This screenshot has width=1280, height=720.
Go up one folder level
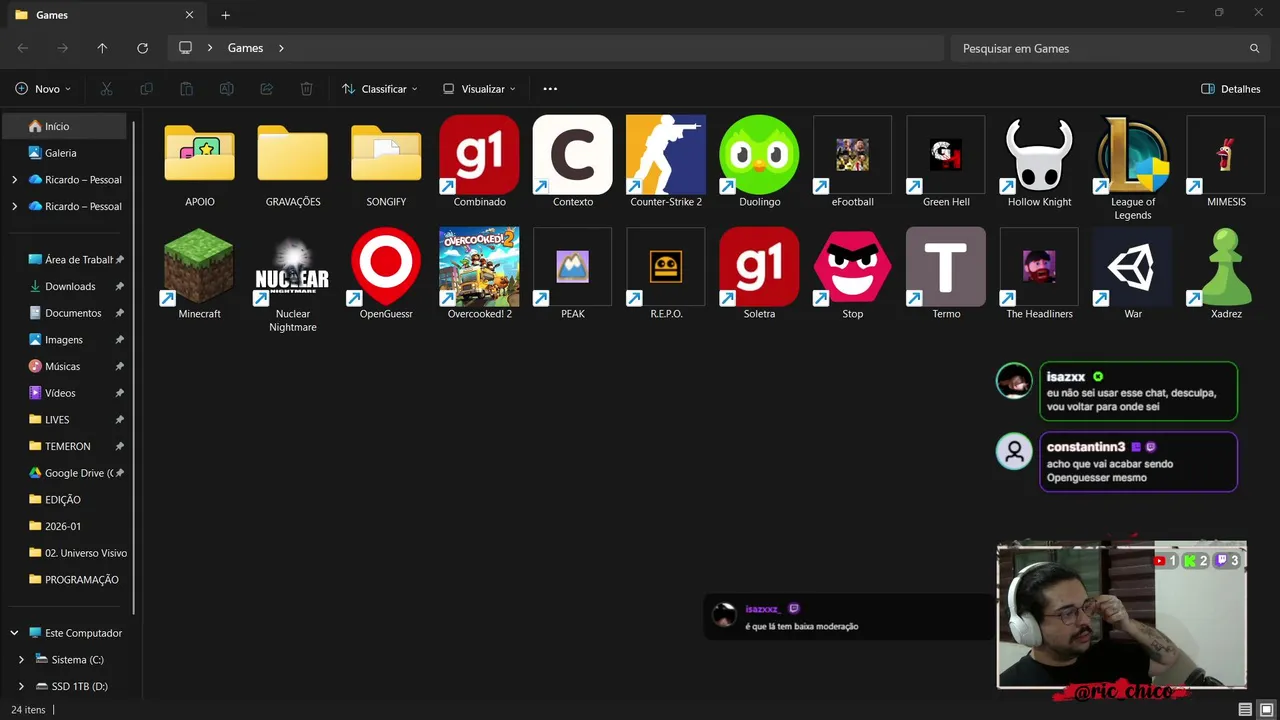pos(102,48)
